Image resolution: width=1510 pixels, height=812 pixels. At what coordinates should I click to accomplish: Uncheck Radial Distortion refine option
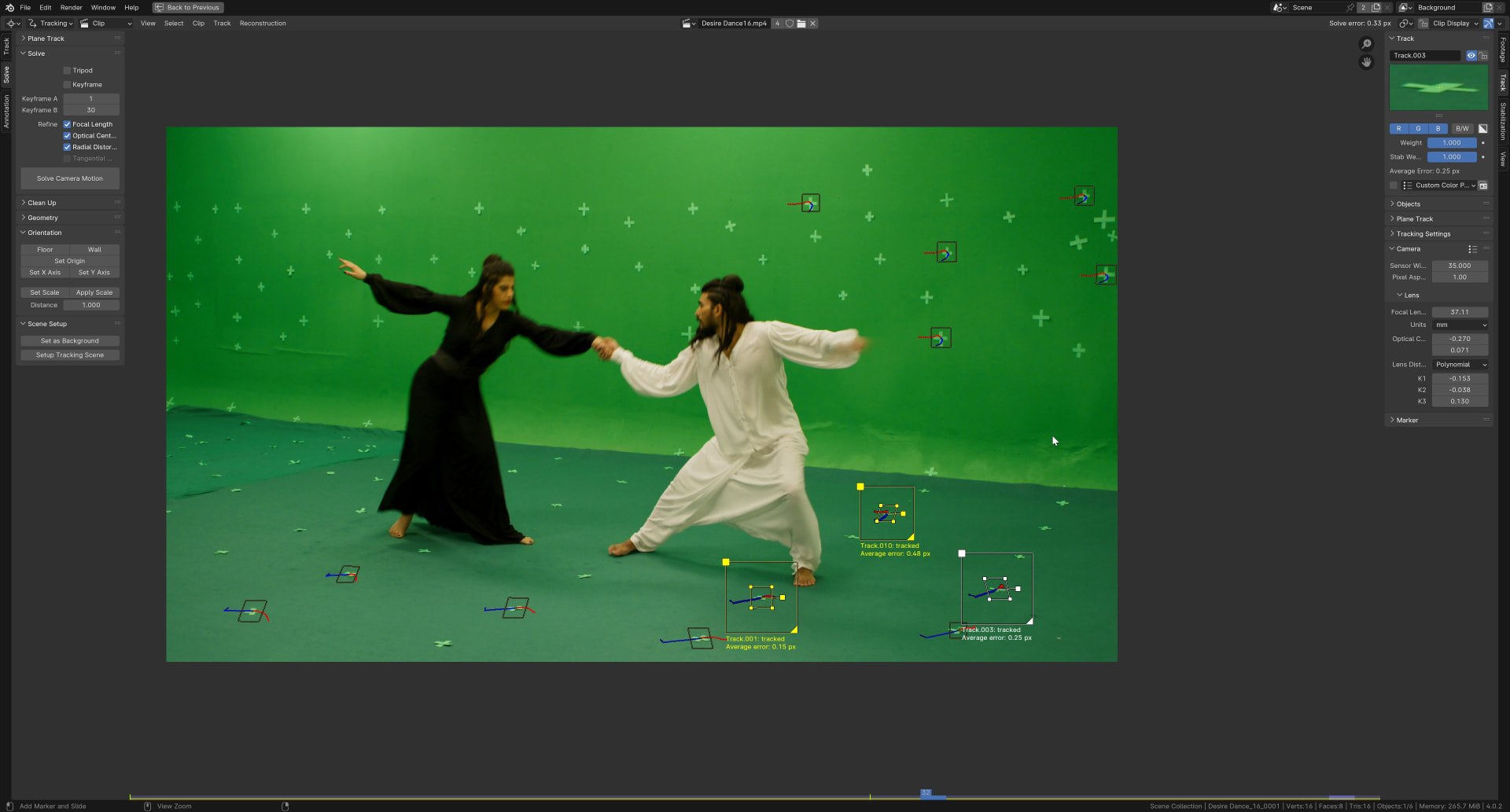67,147
